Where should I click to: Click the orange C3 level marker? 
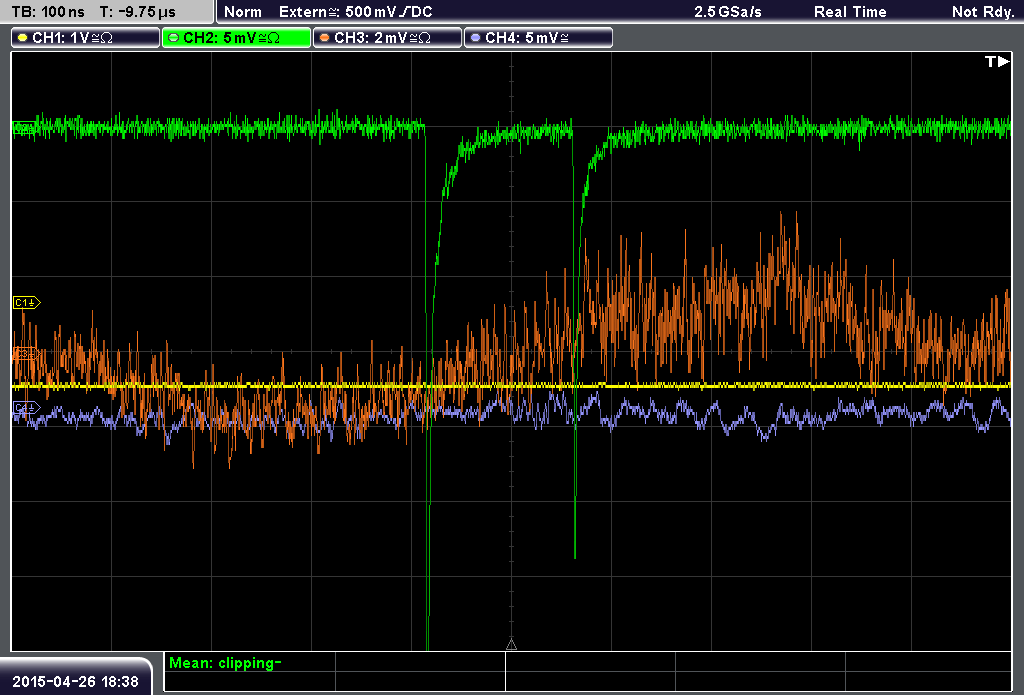tap(25, 353)
